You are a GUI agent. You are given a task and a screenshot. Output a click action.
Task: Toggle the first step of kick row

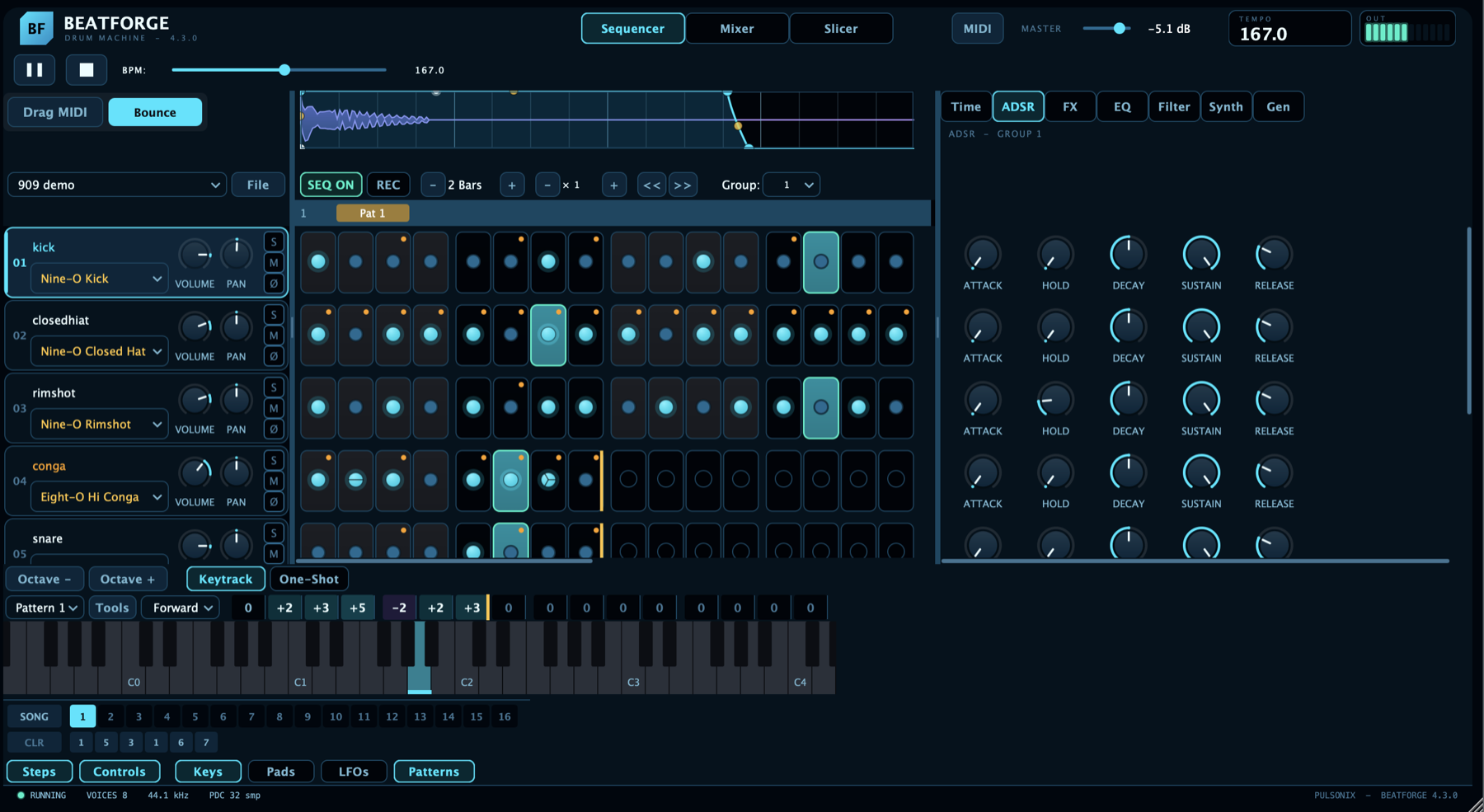point(318,262)
